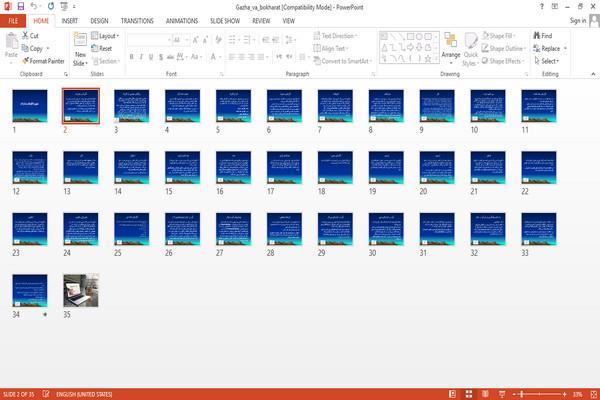Open the Change Case Aa dropdown
This screenshot has width=600, height=400.
click(196, 57)
